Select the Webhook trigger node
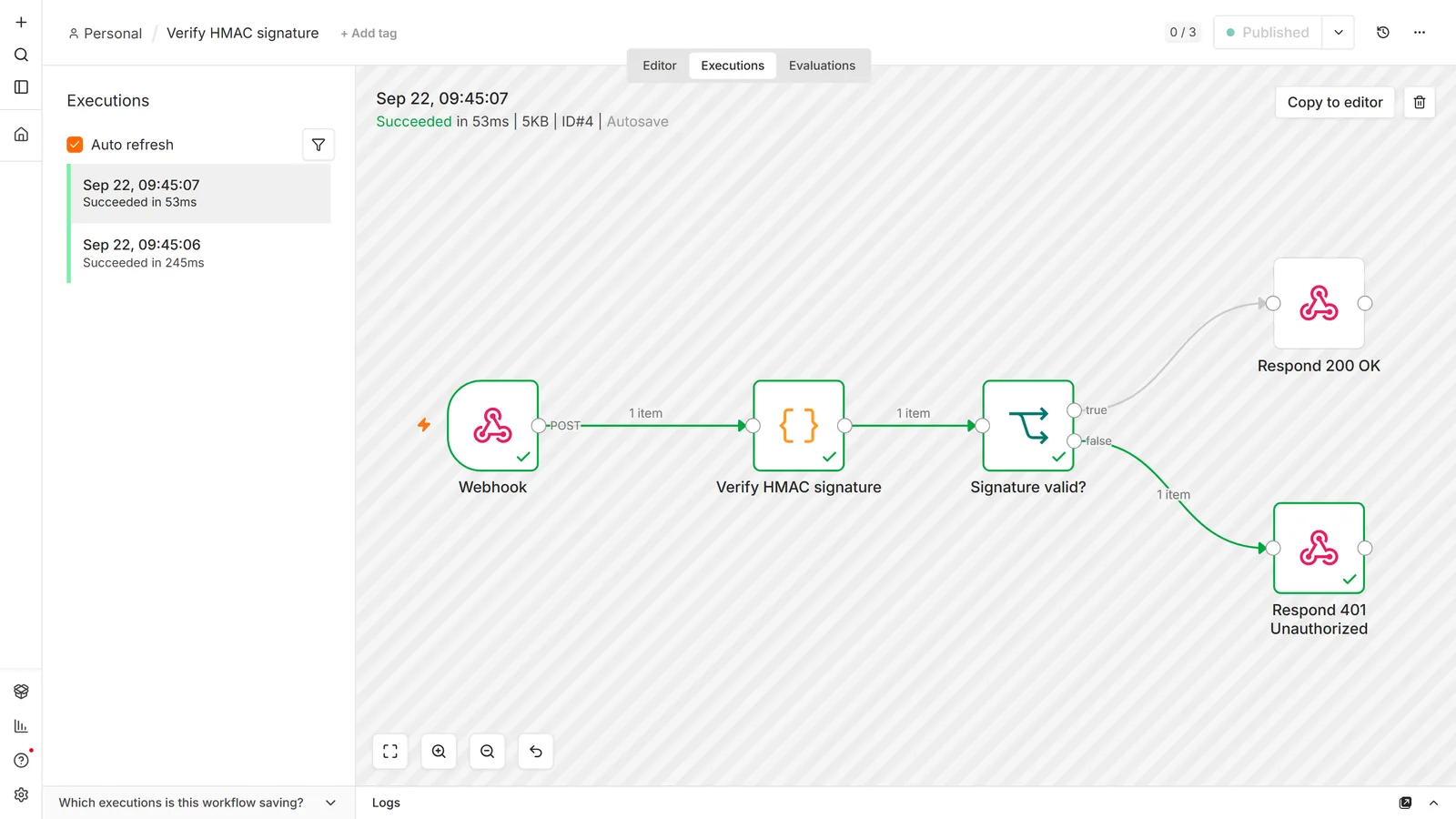This screenshot has height=819, width=1456. 493,426
